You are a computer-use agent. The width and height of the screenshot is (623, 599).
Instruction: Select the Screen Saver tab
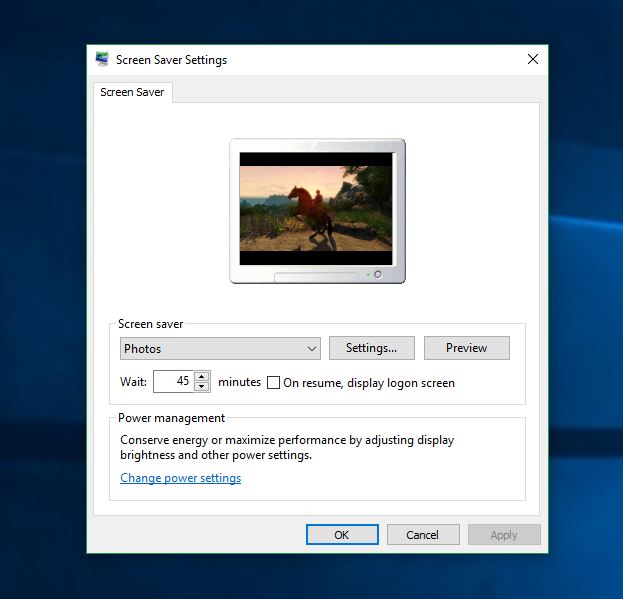pyautogui.click(x=132, y=92)
